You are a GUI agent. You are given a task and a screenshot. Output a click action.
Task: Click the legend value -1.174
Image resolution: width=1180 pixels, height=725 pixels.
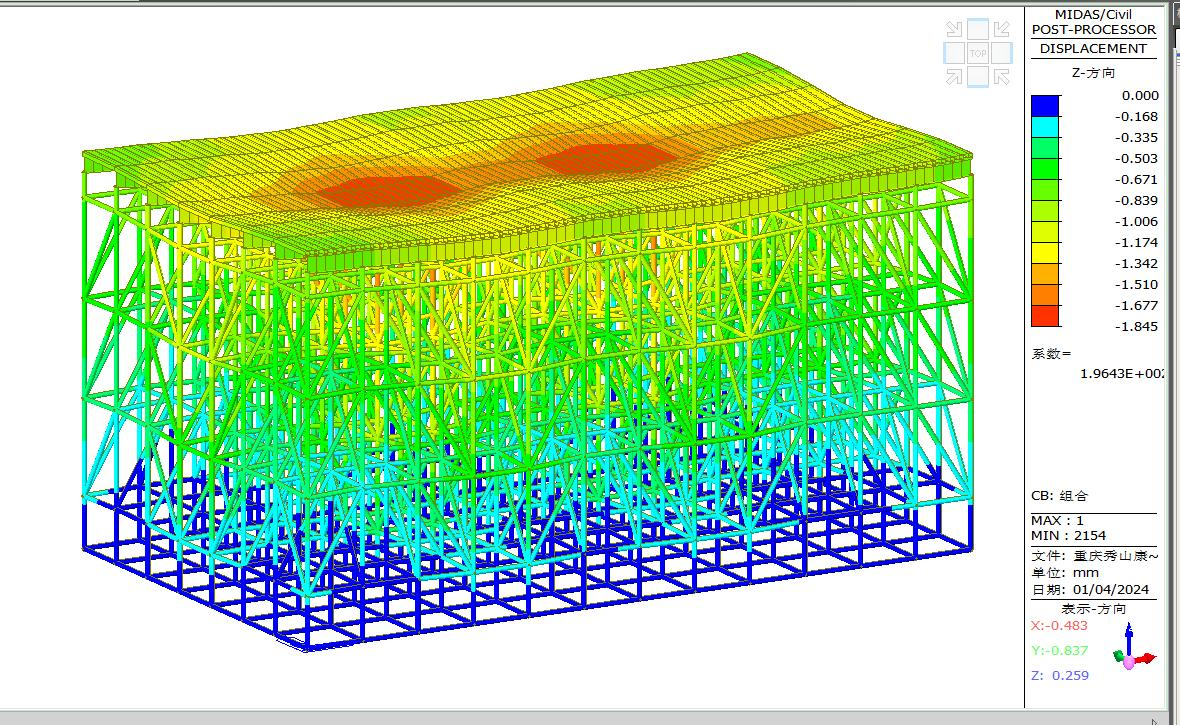point(1136,242)
